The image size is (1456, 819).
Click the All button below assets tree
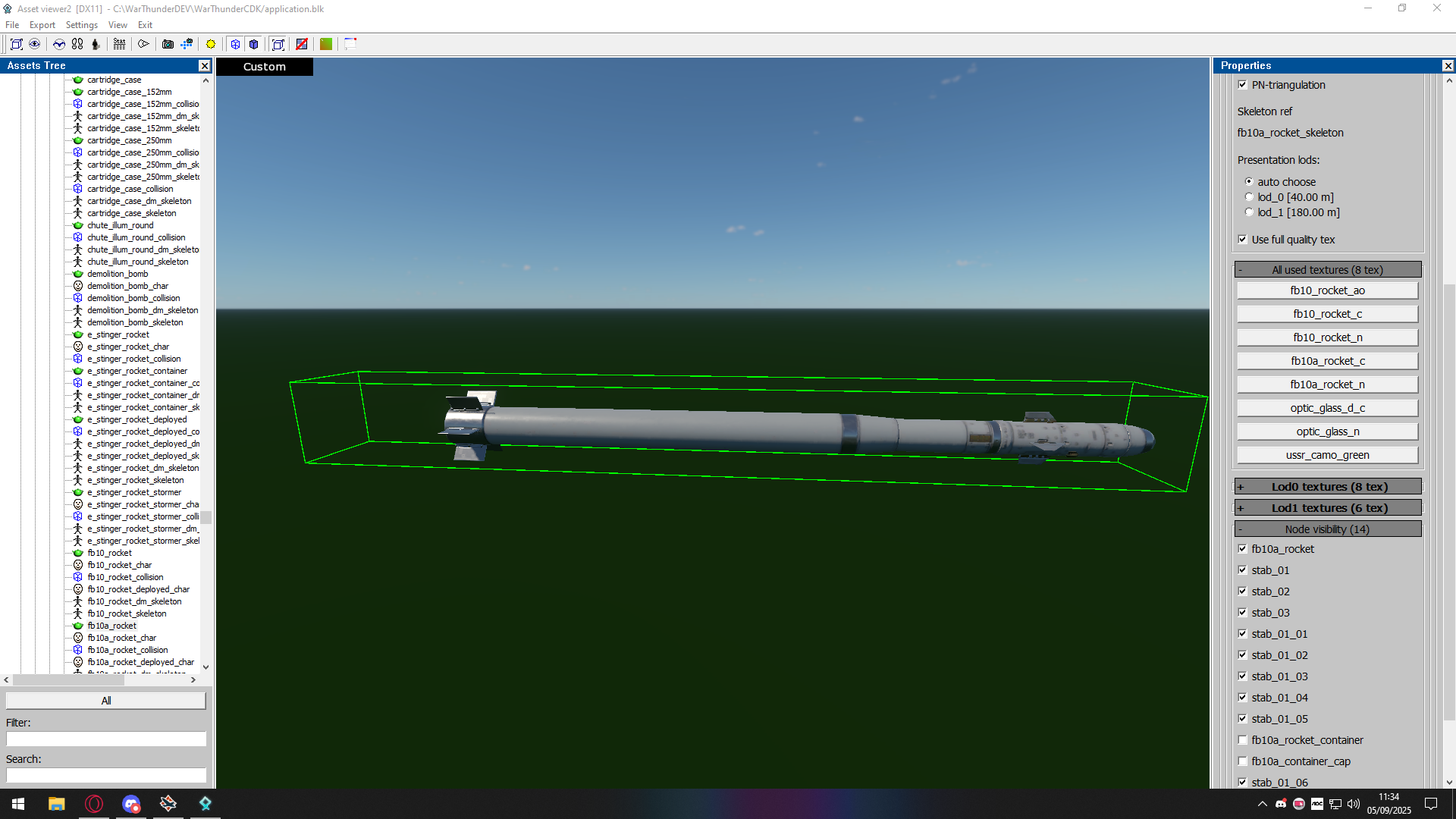106,701
